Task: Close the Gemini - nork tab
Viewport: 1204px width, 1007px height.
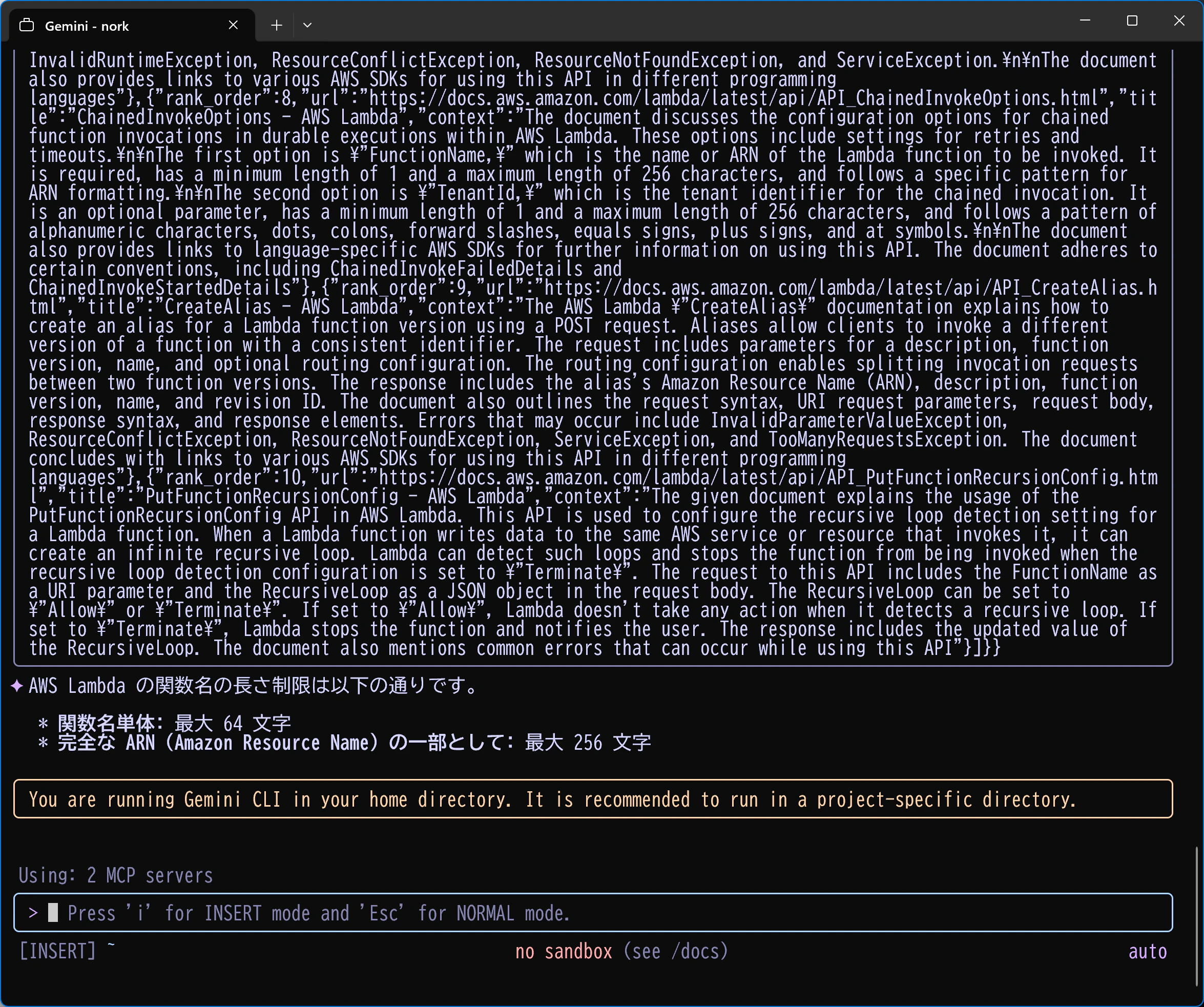Action: point(233,25)
